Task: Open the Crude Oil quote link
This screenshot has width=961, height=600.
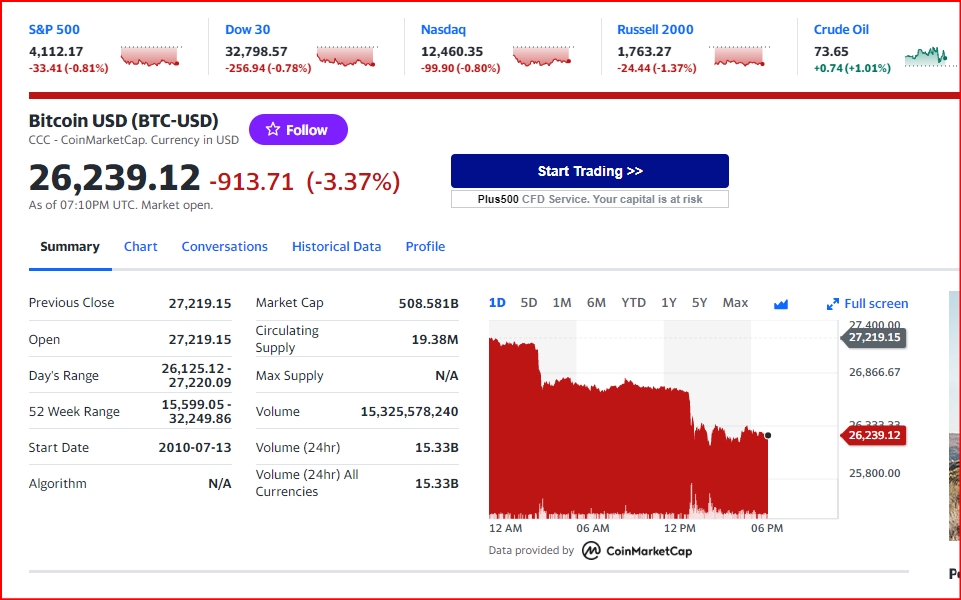Action: tap(841, 29)
